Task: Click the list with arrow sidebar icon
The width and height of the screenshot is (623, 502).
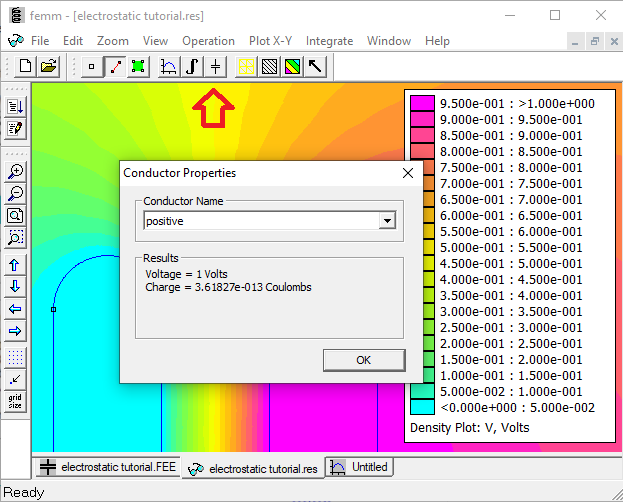Action: tap(15, 107)
